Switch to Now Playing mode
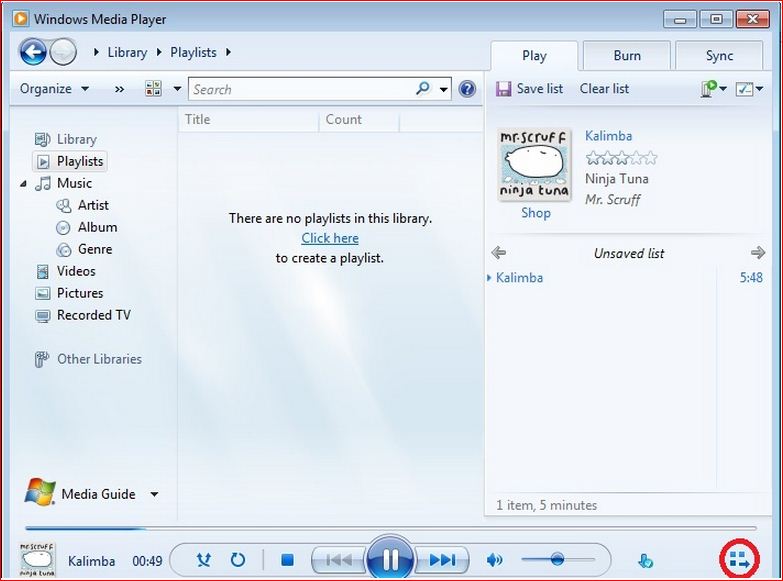This screenshot has width=783, height=581. pyautogui.click(x=740, y=560)
